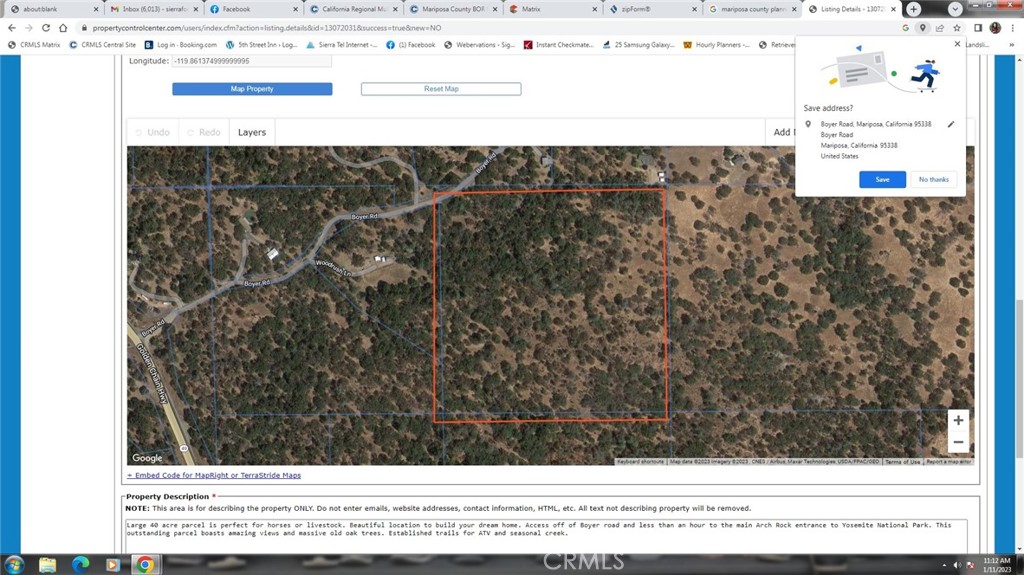The width and height of the screenshot is (1024, 575).
Task: Zoom out on the map
Action: pos(958,442)
